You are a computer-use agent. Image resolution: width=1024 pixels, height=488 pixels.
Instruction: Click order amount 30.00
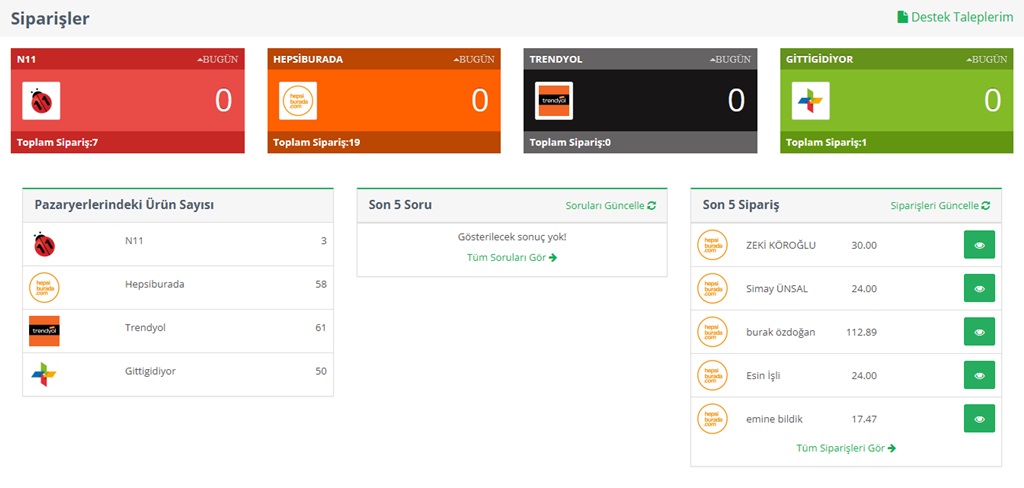(x=864, y=245)
